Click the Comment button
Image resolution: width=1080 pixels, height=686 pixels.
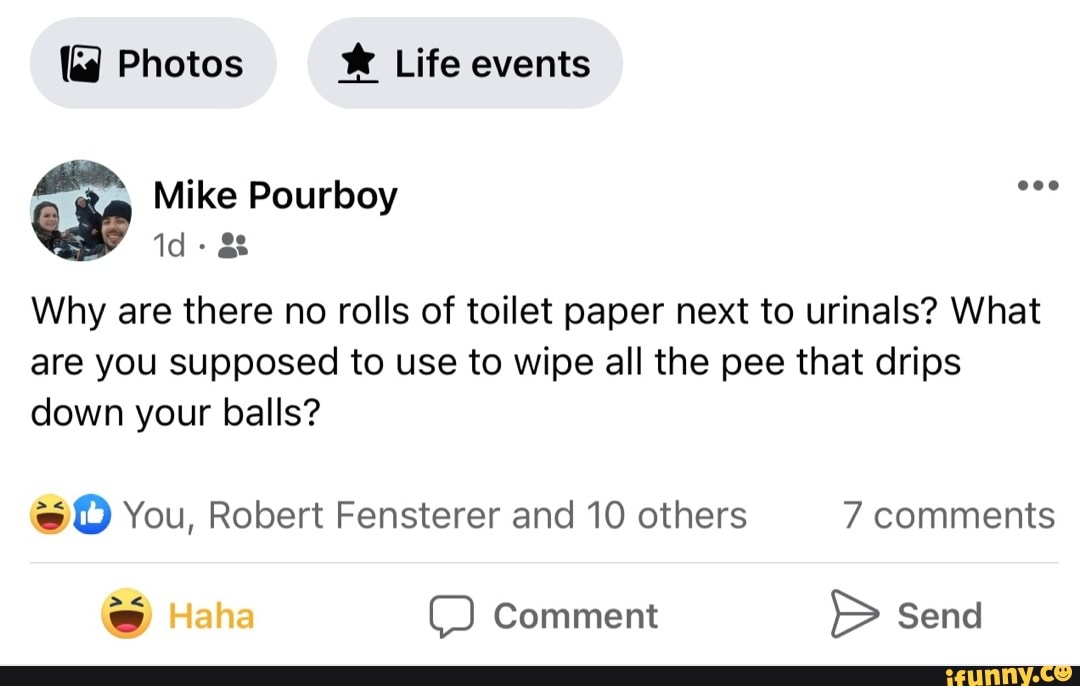[543, 616]
